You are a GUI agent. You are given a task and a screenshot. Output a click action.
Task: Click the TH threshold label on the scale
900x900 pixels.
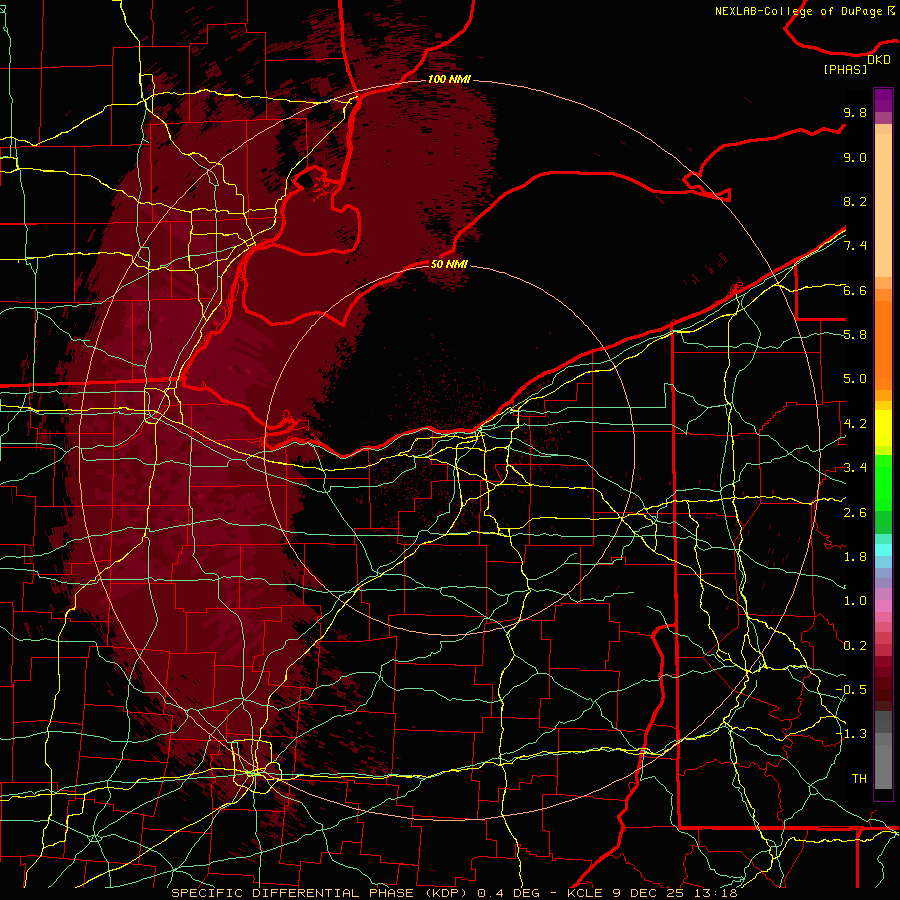(x=859, y=779)
